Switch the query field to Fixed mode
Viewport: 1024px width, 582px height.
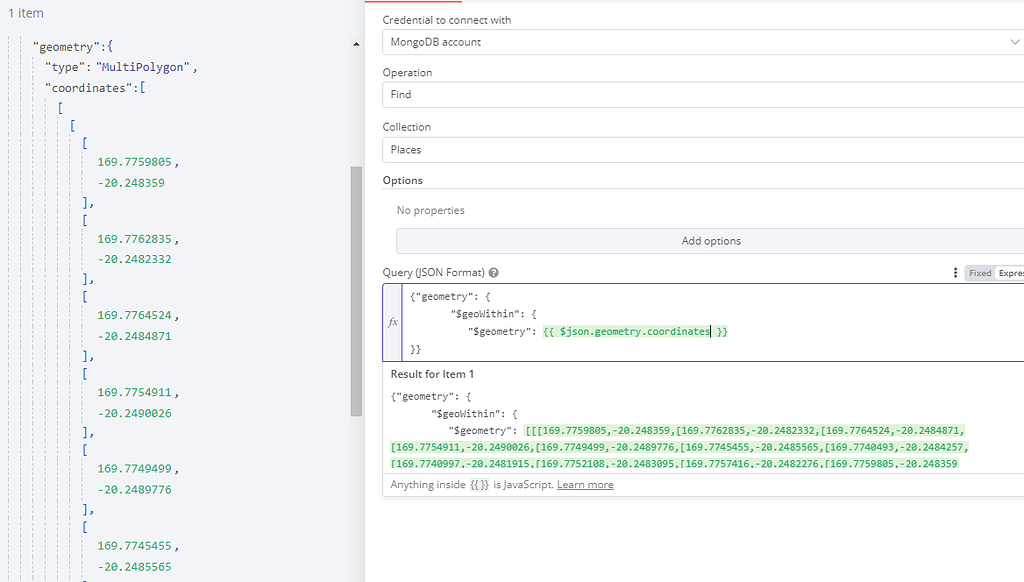click(979, 272)
